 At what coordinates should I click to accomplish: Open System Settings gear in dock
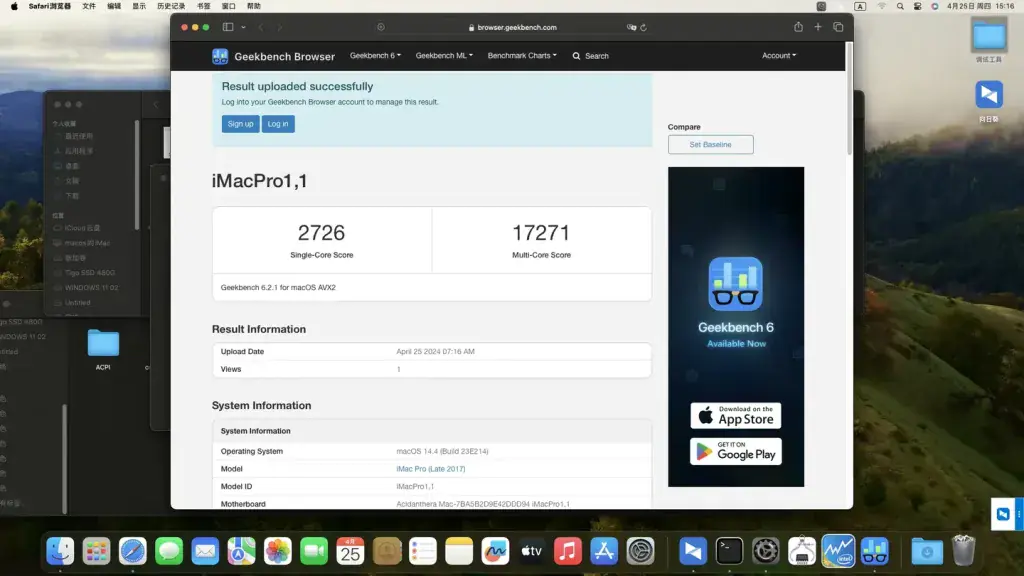(x=641, y=551)
